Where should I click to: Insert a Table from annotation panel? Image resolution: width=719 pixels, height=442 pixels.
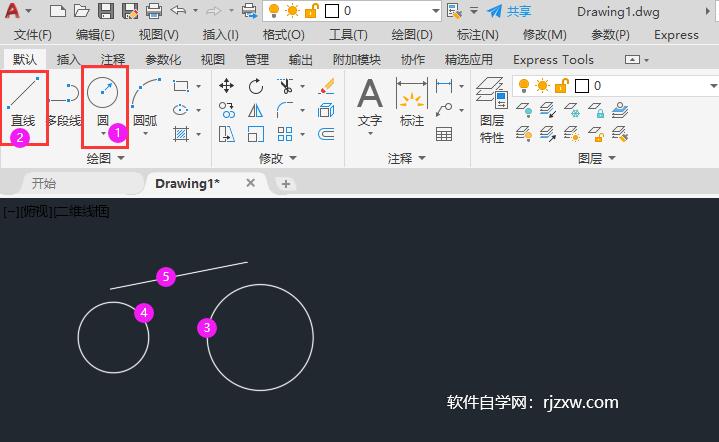point(443,134)
